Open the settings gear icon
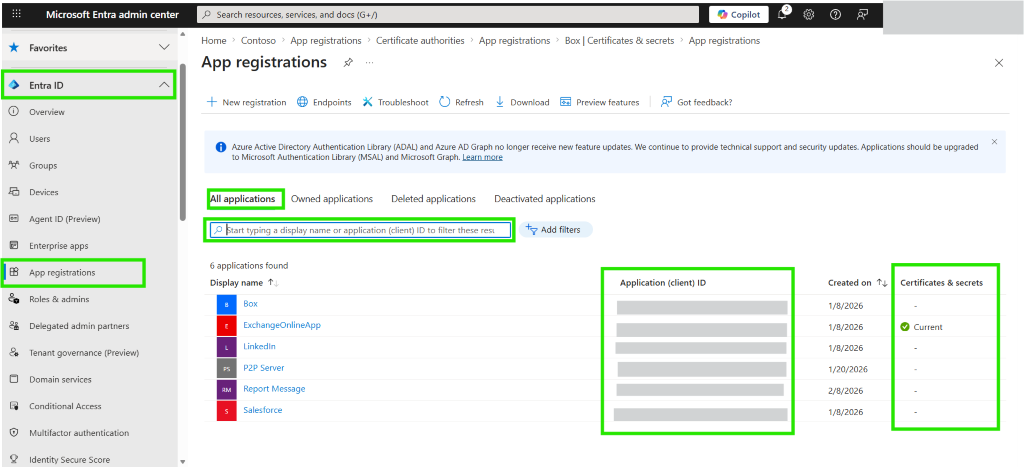Viewport: 1024px width, 467px height. coord(808,14)
